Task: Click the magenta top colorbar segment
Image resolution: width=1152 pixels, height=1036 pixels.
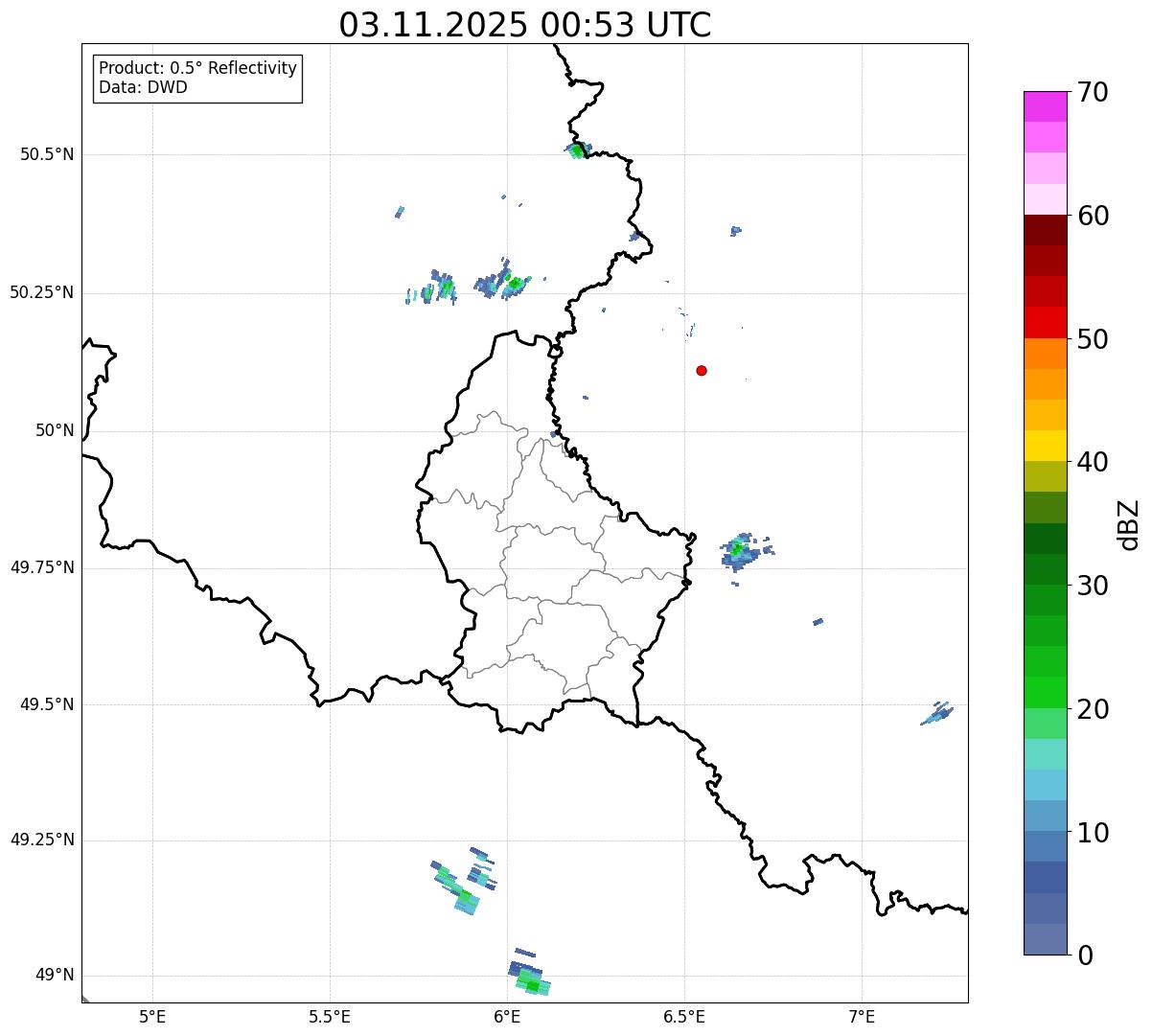Action: pyautogui.click(x=1045, y=105)
